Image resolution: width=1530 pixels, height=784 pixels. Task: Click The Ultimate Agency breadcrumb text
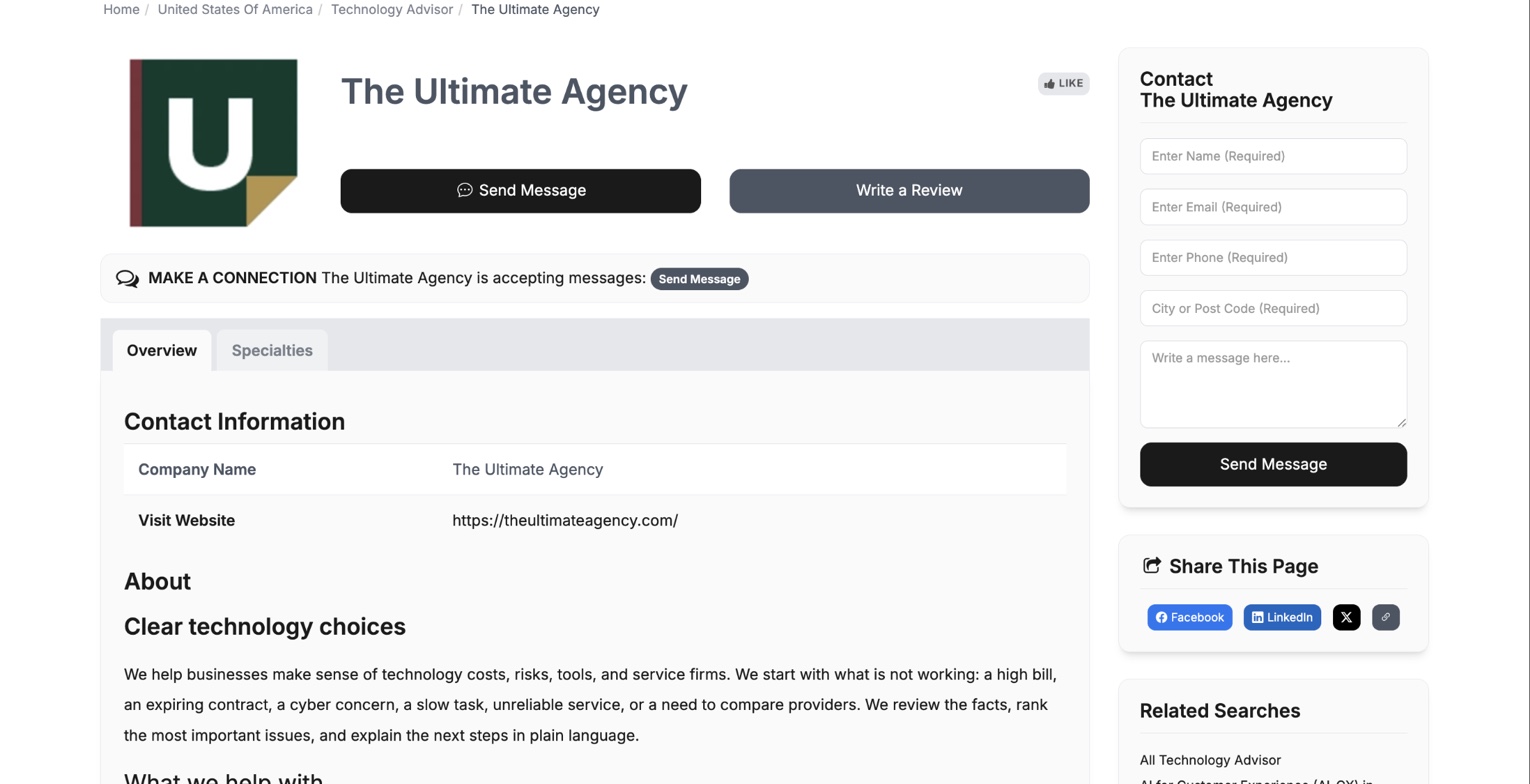pyautogui.click(x=535, y=10)
